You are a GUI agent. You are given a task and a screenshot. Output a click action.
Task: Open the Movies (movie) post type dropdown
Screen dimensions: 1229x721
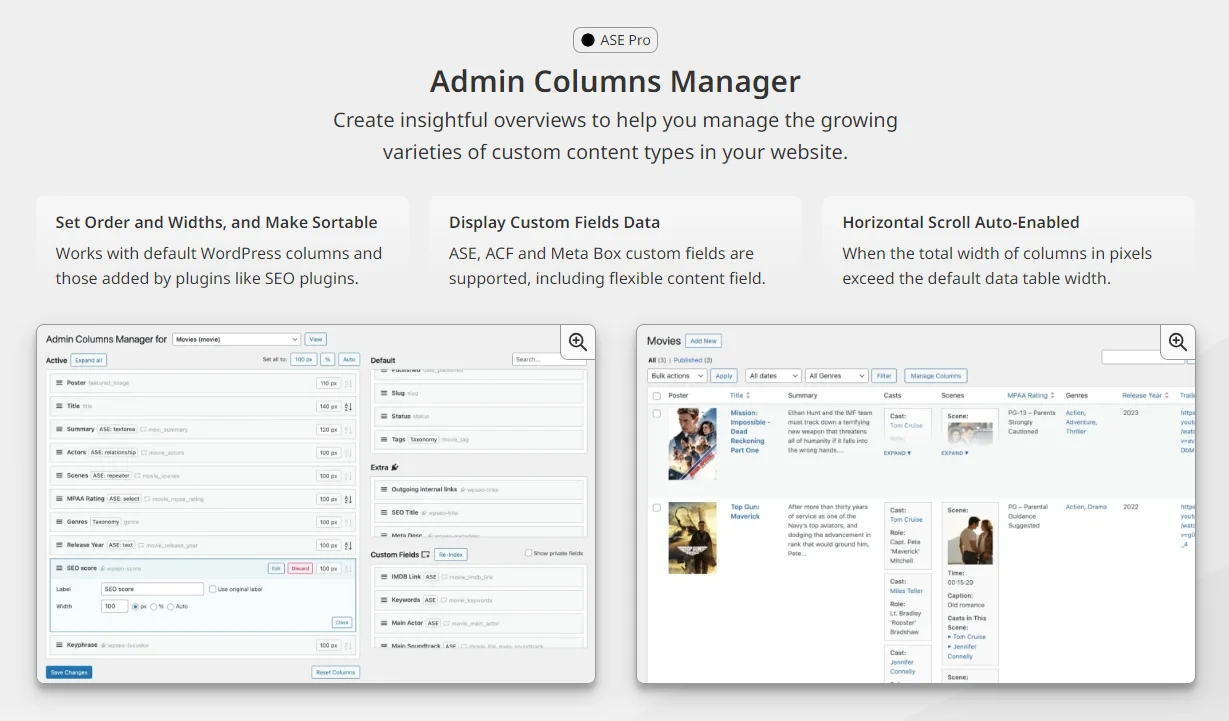pos(236,339)
